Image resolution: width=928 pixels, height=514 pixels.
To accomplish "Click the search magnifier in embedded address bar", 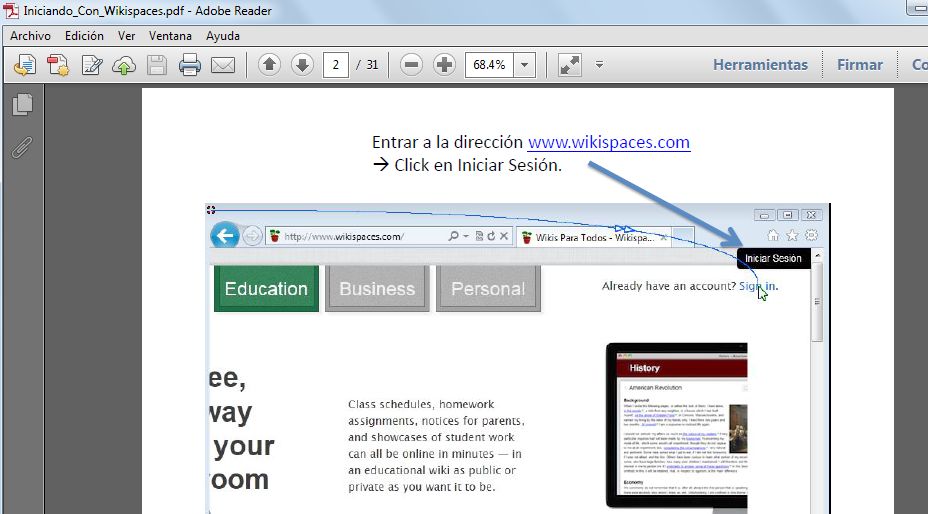I will coord(453,236).
